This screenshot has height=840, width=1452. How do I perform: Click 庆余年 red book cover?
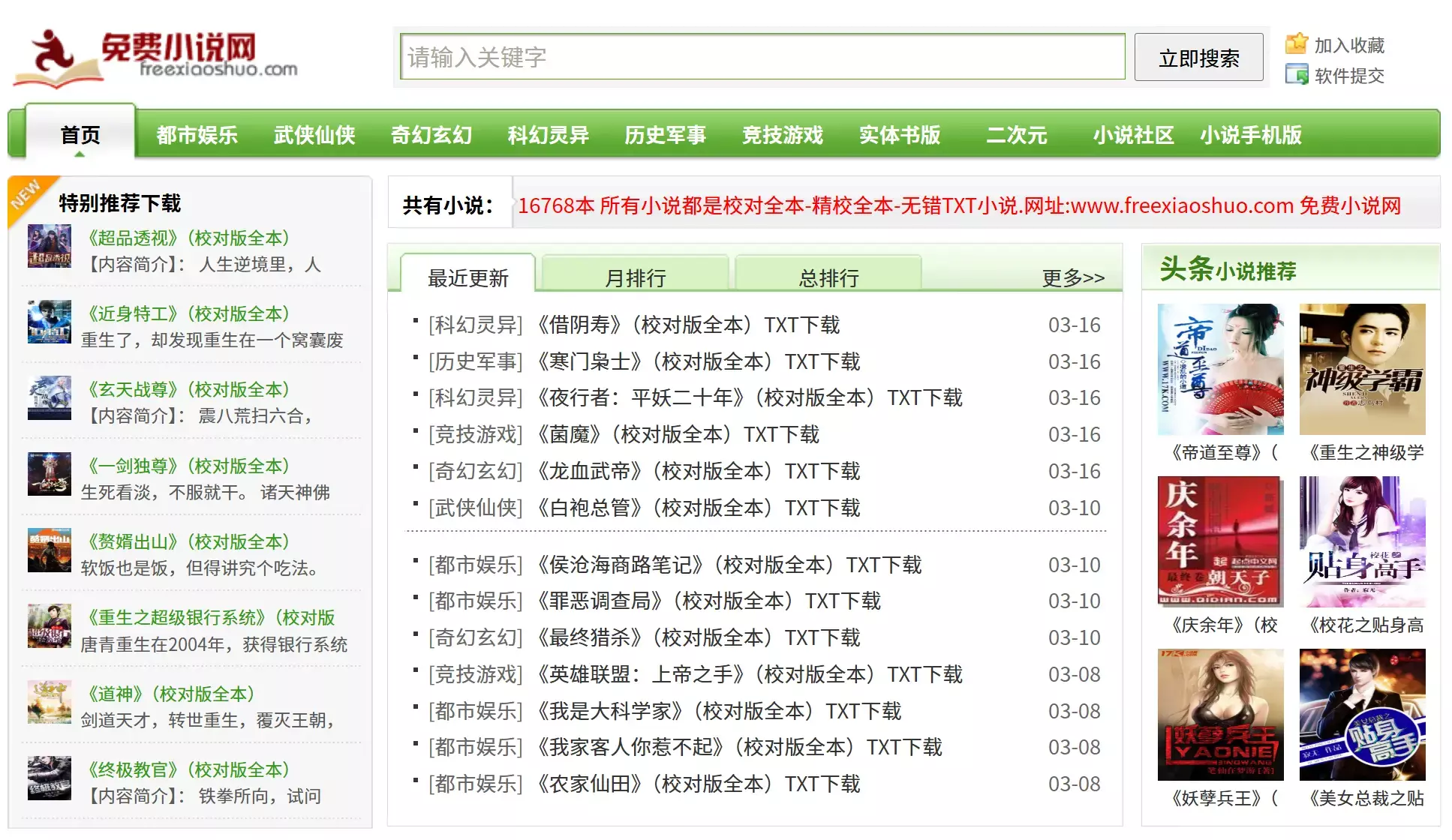tap(1220, 541)
